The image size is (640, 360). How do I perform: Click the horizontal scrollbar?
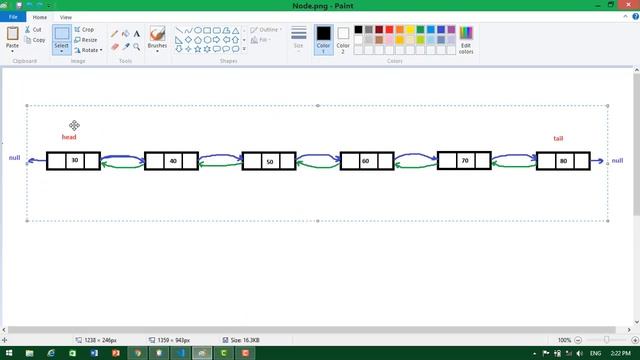(311, 329)
